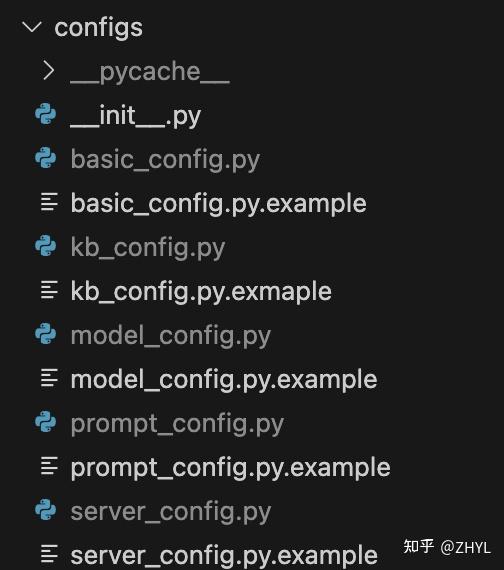Click the Python icon next to prompt_config.py
Viewport: 504px width, 570px height.
tap(46, 422)
